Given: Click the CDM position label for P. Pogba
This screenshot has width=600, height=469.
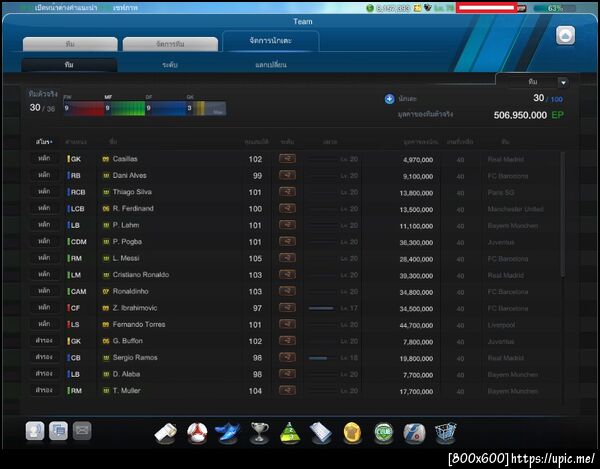Looking at the screenshot, I should point(78,242).
